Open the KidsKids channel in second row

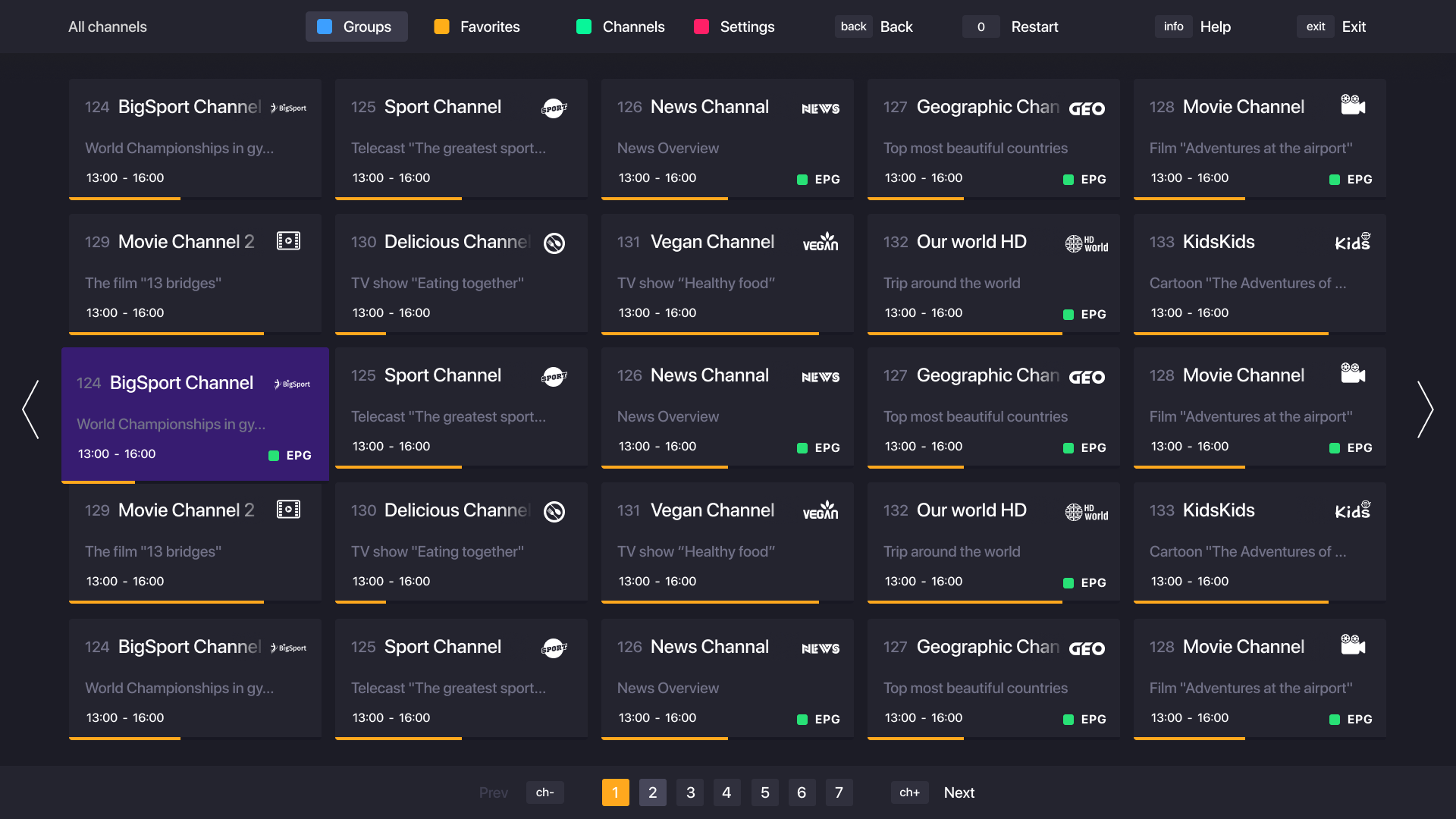pos(1259,273)
